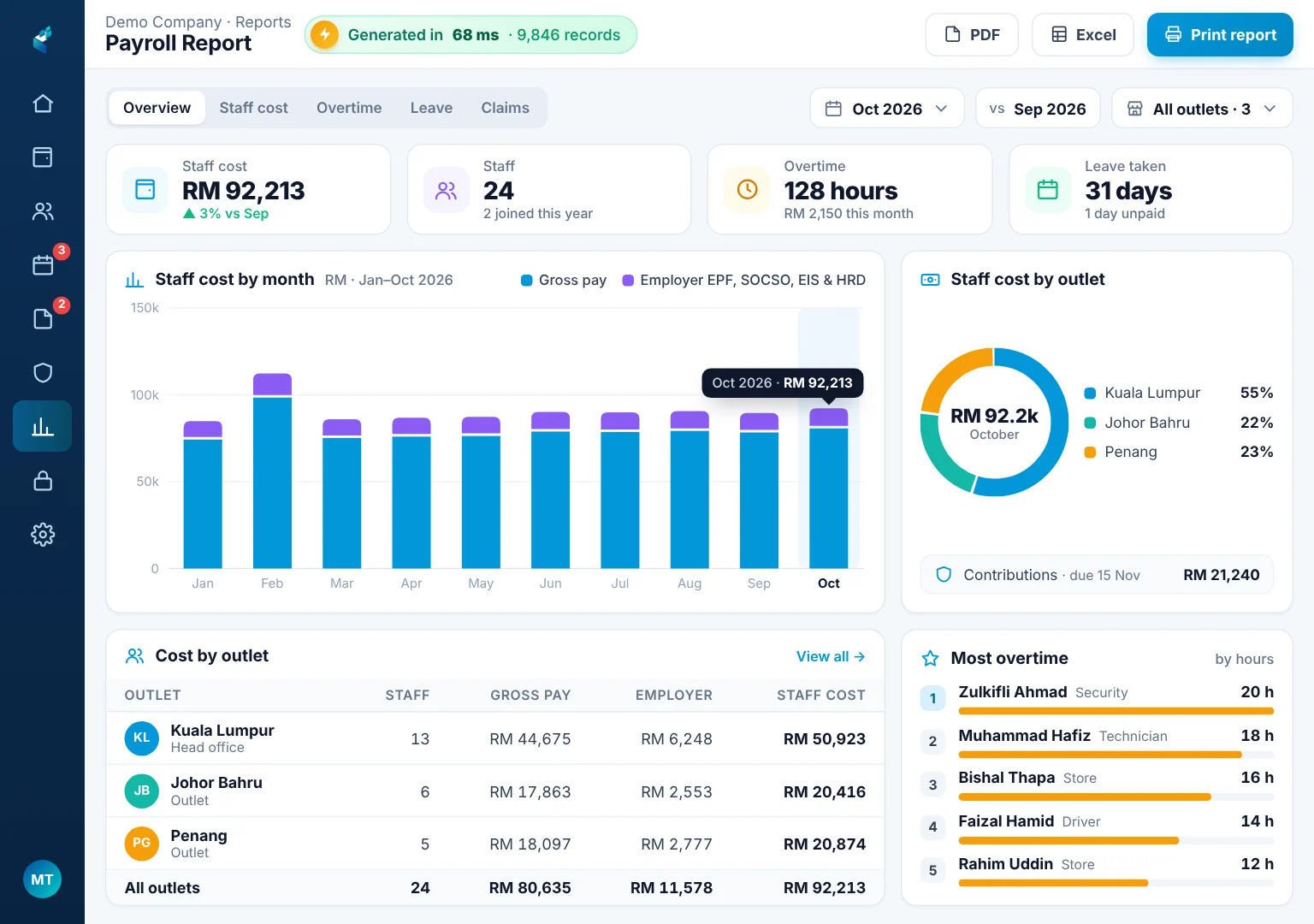
Task: Open the calendar icon with badge 3
Action: click(x=43, y=265)
